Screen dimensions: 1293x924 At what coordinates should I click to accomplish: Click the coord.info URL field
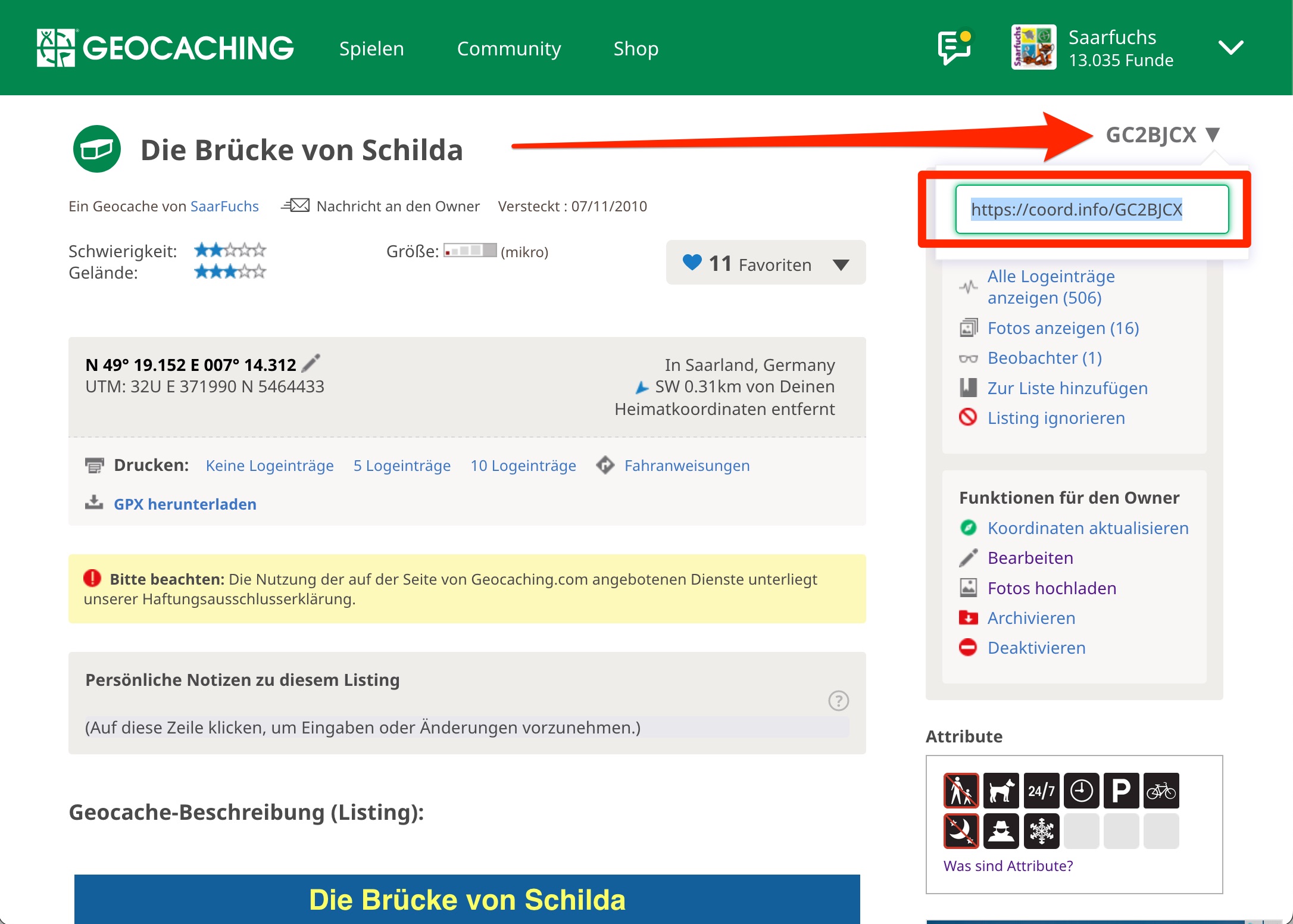[1092, 209]
